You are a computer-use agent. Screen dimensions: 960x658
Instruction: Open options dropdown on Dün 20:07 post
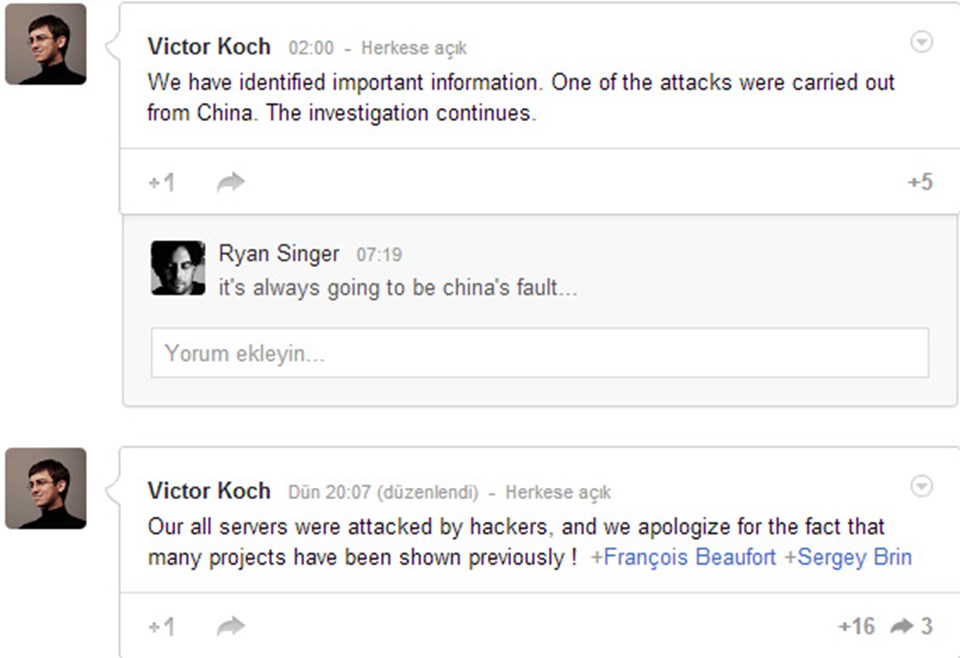[921, 486]
